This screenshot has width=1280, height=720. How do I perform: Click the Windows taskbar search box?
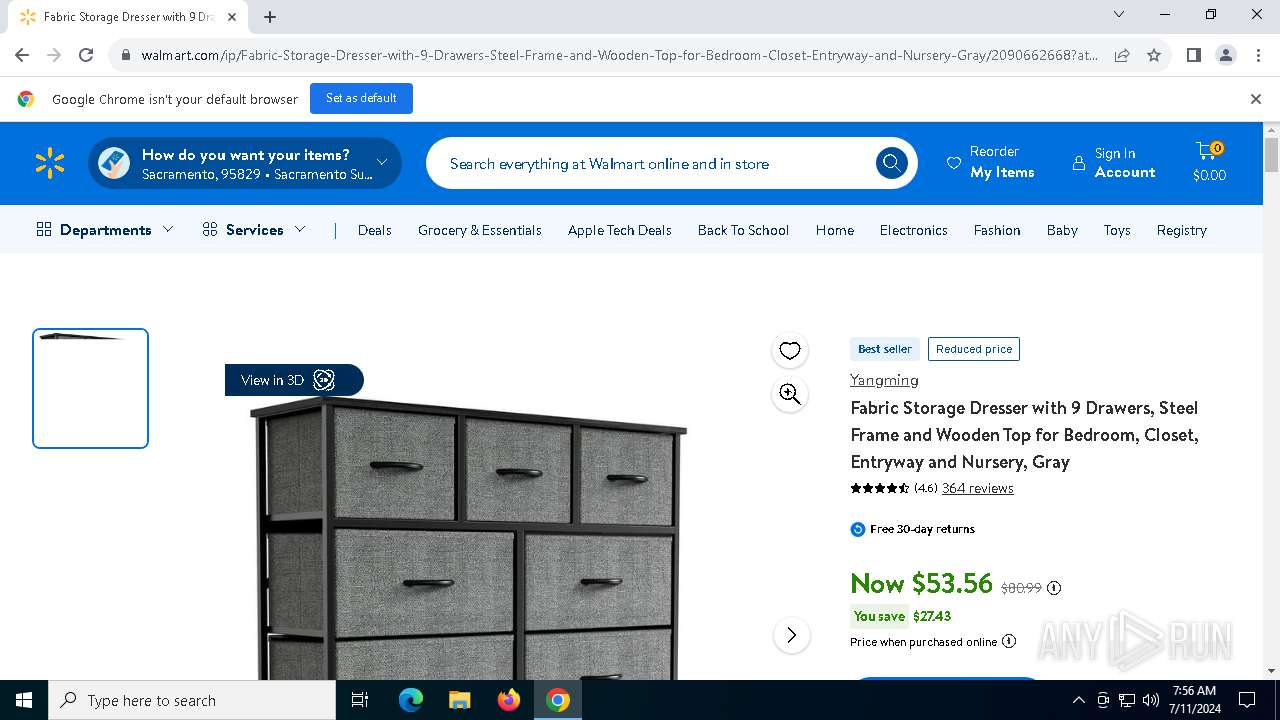click(x=192, y=700)
